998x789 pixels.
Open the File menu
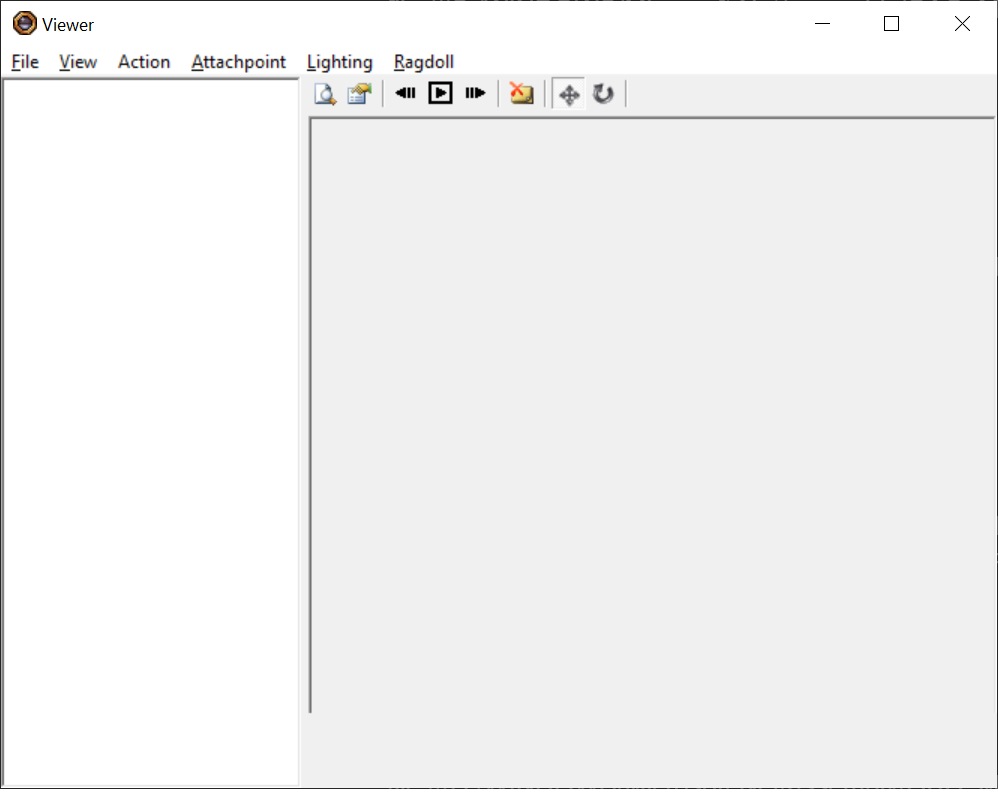(25, 62)
